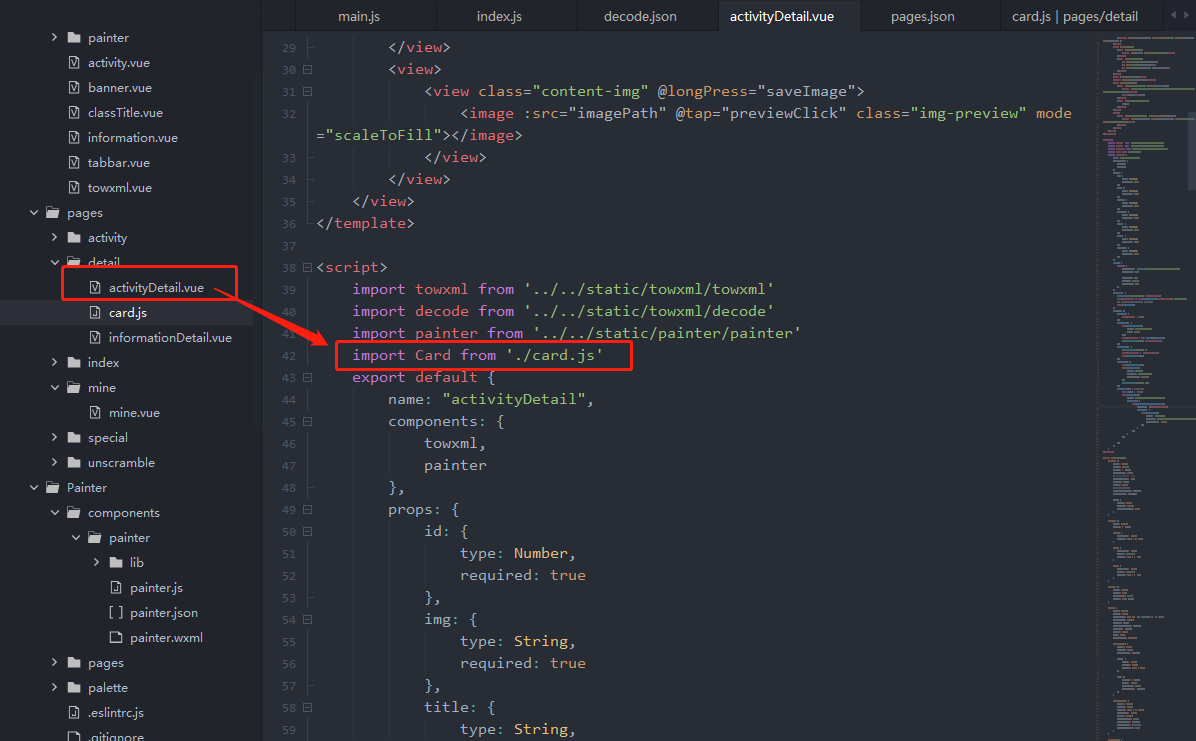
Task: Expand the lib folder chevron
Action: pos(96,562)
